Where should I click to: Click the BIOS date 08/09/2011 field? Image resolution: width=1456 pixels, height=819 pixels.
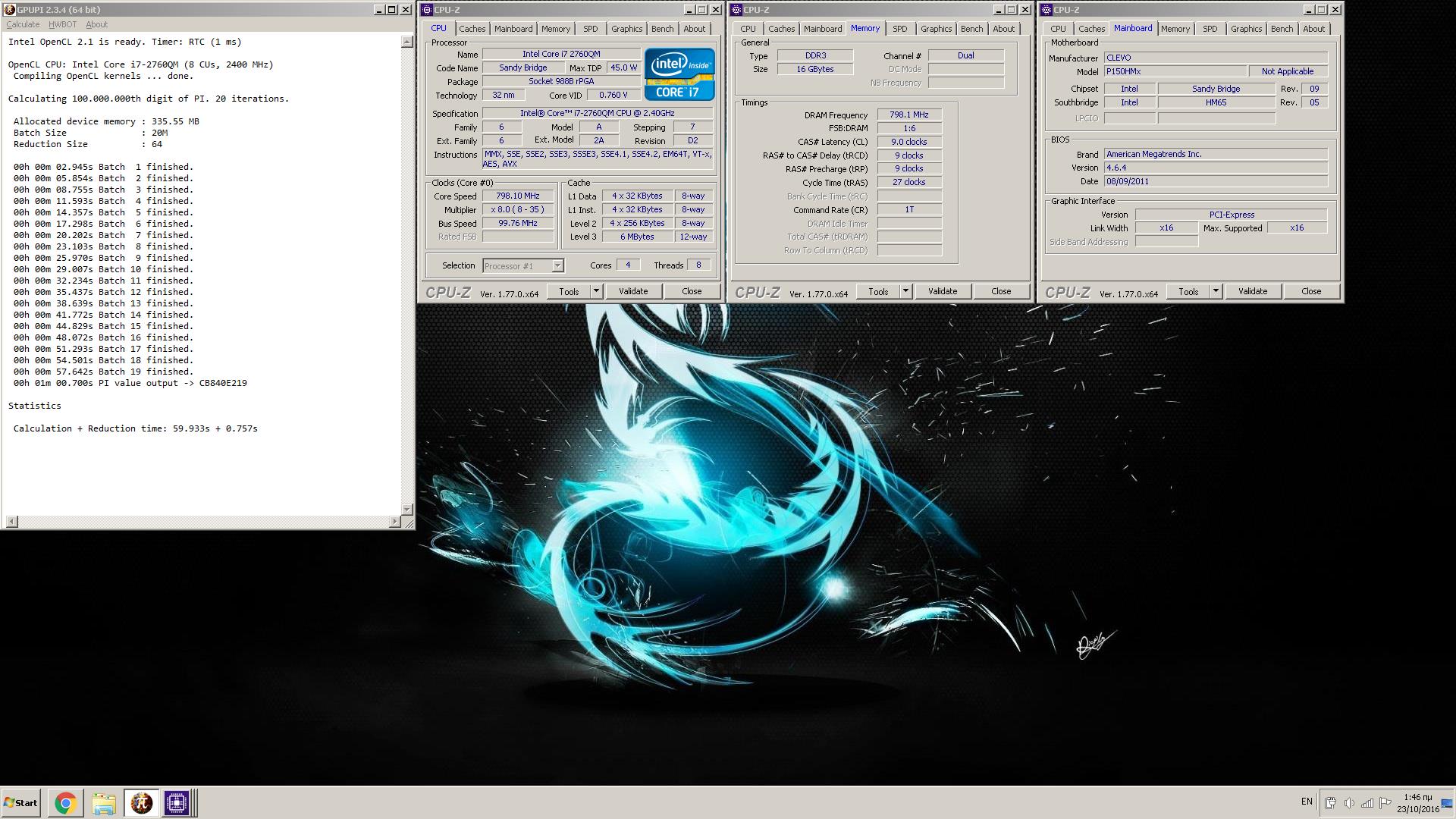click(x=1216, y=182)
